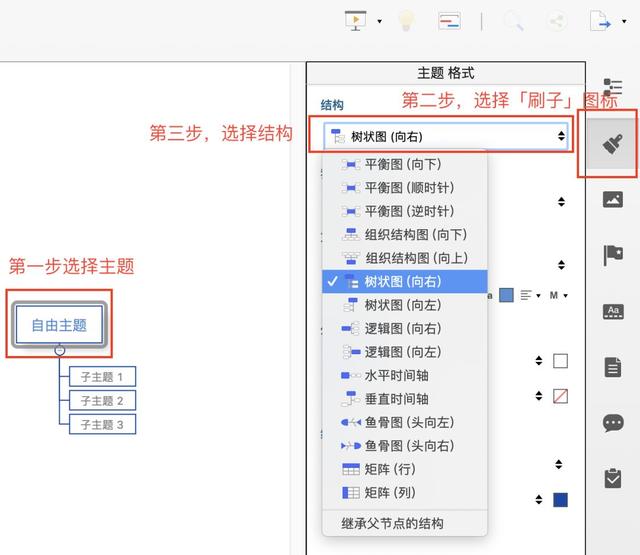
Task: Choose 鱼骨图 (头向右) structure
Action: pyautogui.click(x=405, y=446)
